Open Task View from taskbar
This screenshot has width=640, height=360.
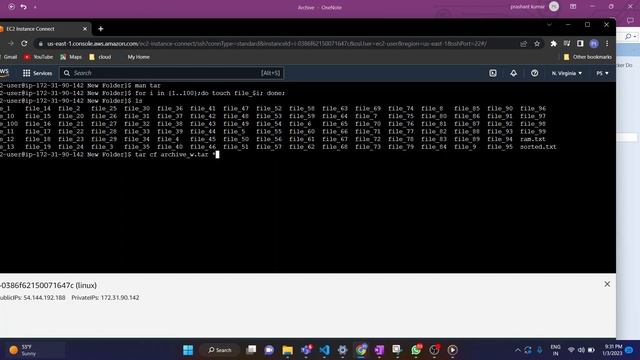point(251,350)
